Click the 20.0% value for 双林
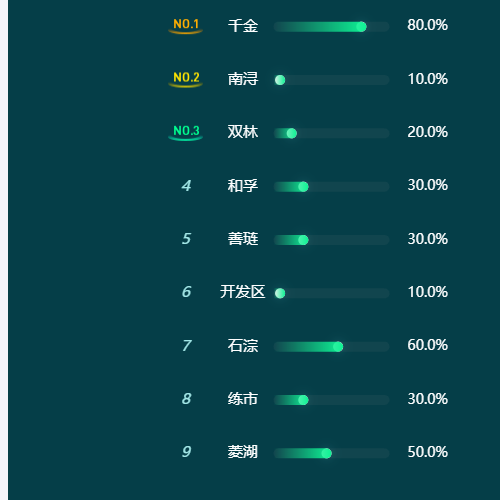Viewport: 500px width, 500px height. 427,132
